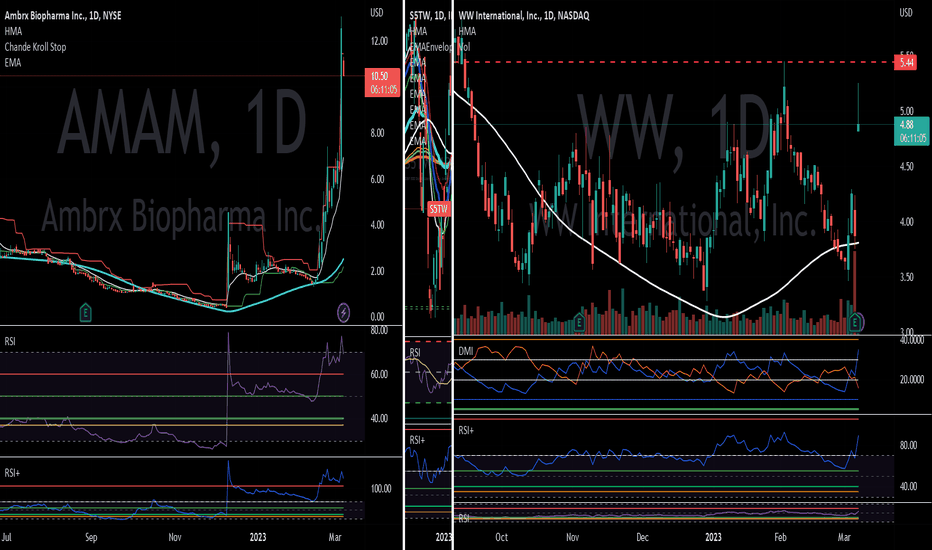The image size is (932, 550).
Task: Click the Dec label on the WW time axis
Action: 643,538
